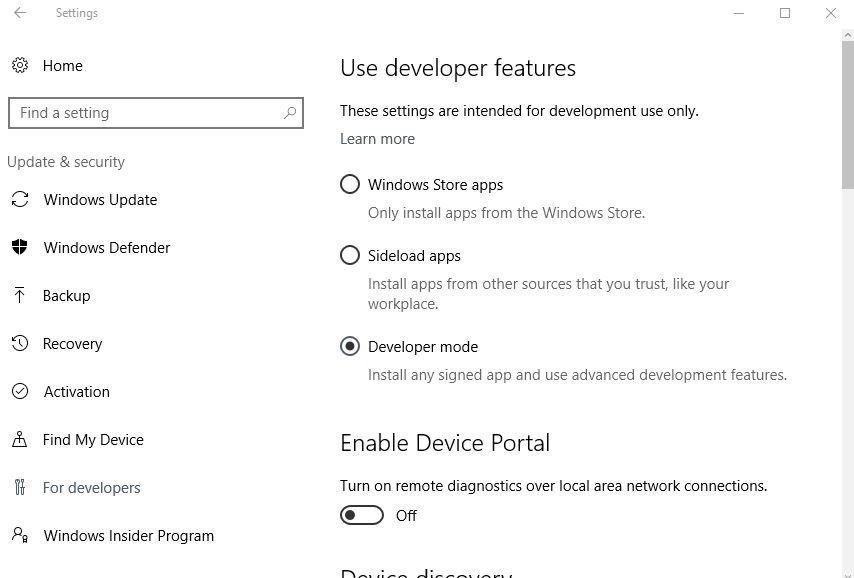The height and width of the screenshot is (578, 854).
Task: Close the Settings window
Action: click(831, 13)
